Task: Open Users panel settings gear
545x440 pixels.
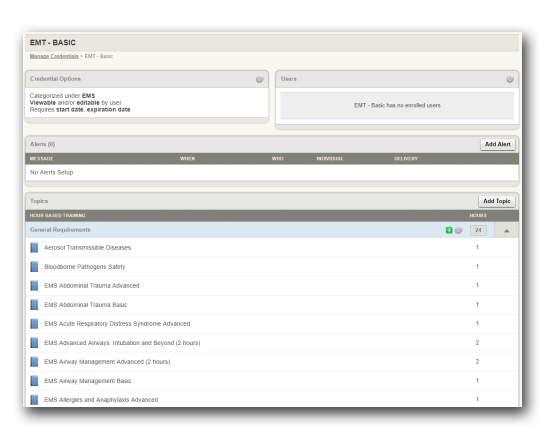Action: click(510, 80)
